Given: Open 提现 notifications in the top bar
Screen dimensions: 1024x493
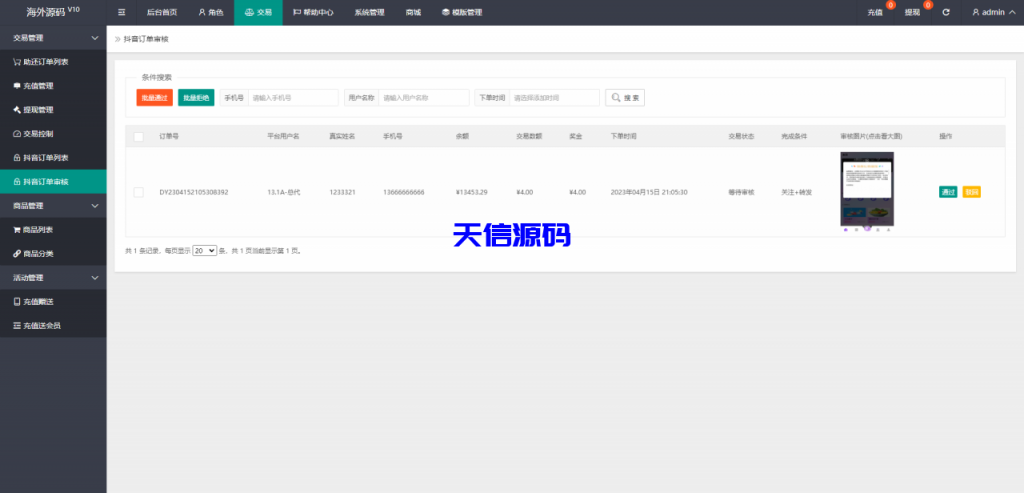Looking at the screenshot, I should [x=913, y=12].
